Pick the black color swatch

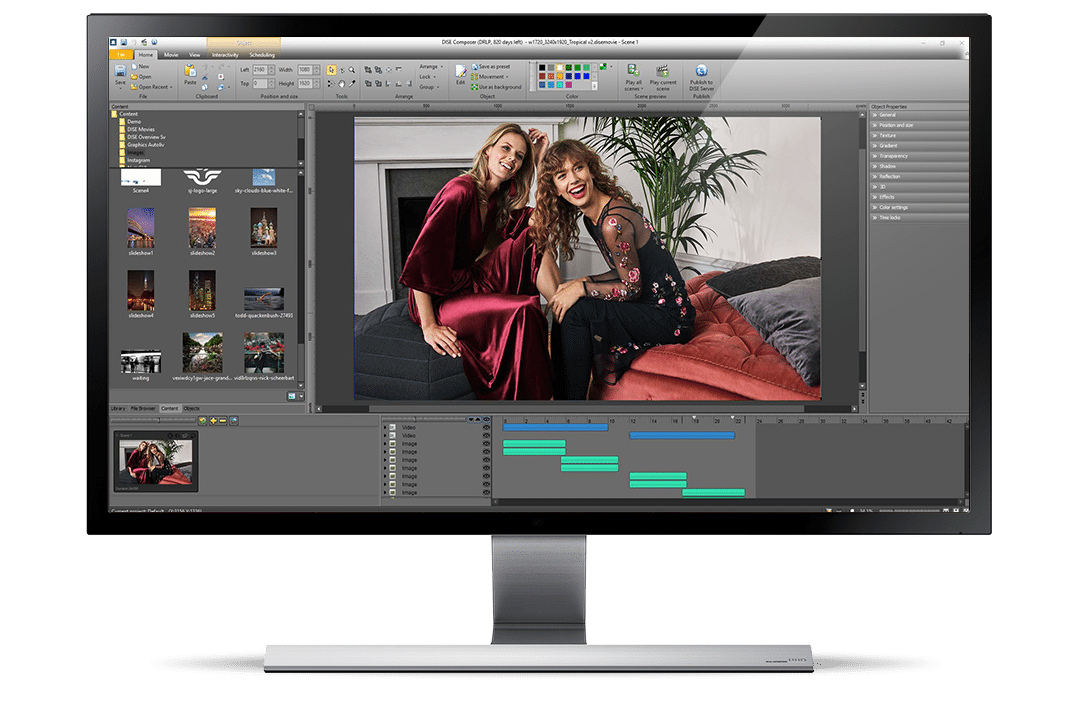coord(541,69)
